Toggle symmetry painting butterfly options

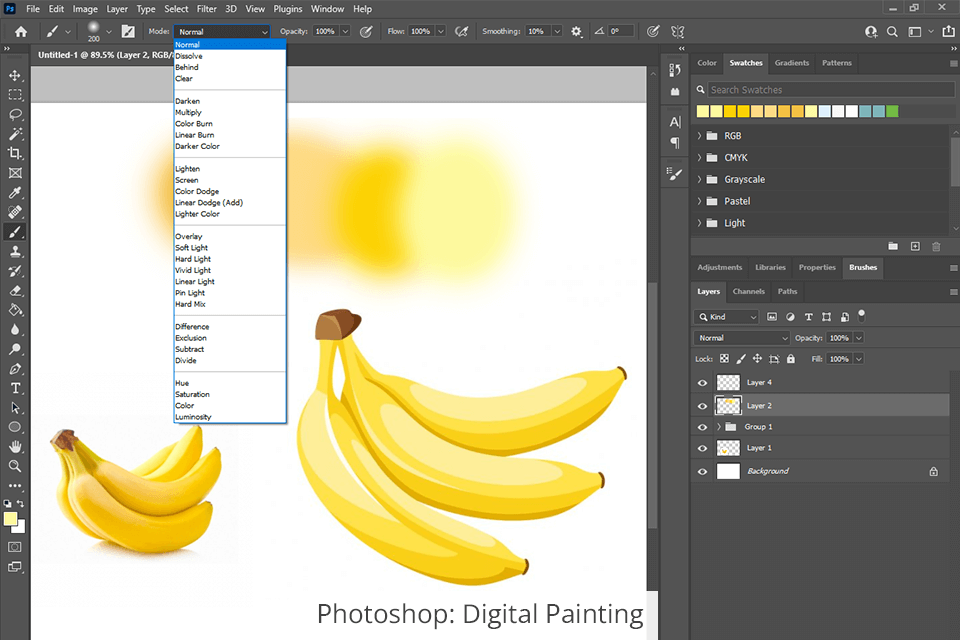tap(677, 31)
